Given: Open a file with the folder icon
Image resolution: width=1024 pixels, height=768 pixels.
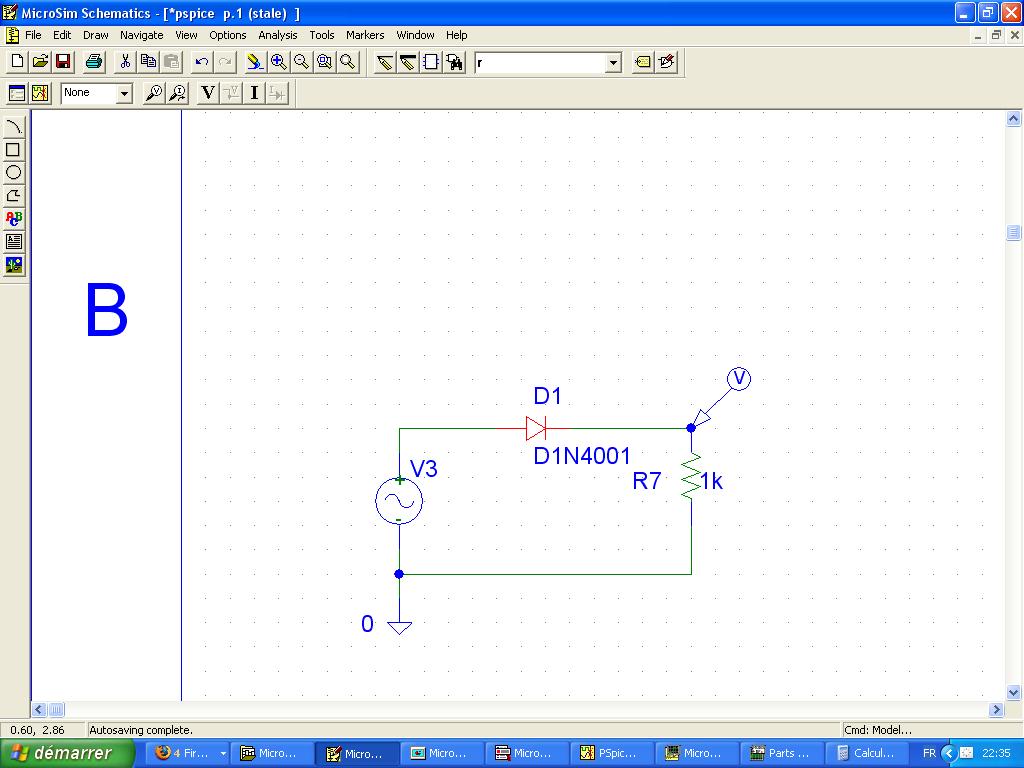Looking at the screenshot, I should coord(40,62).
